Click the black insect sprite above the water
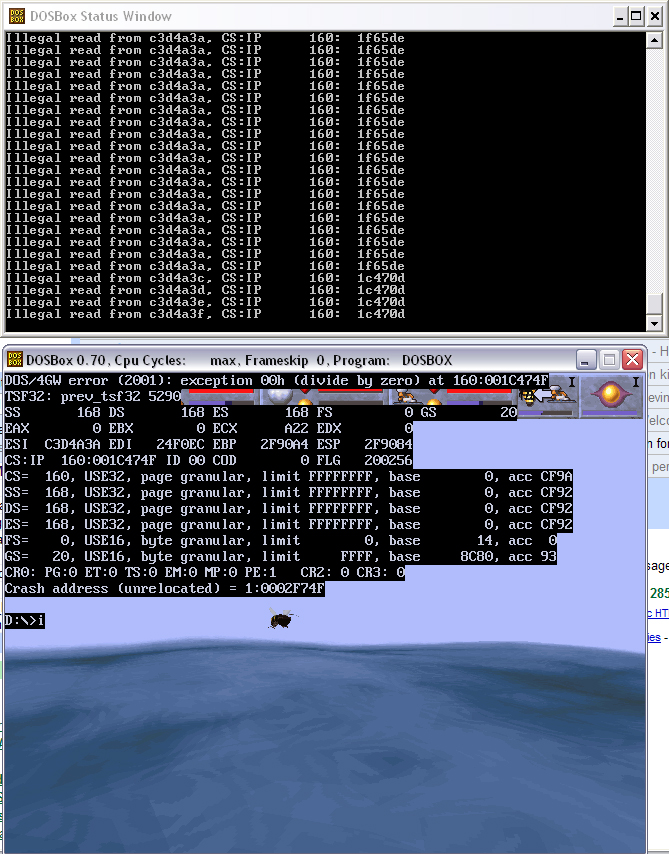Image resolution: width=669 pixels, height=854 pixels. (x=282, y=621)
